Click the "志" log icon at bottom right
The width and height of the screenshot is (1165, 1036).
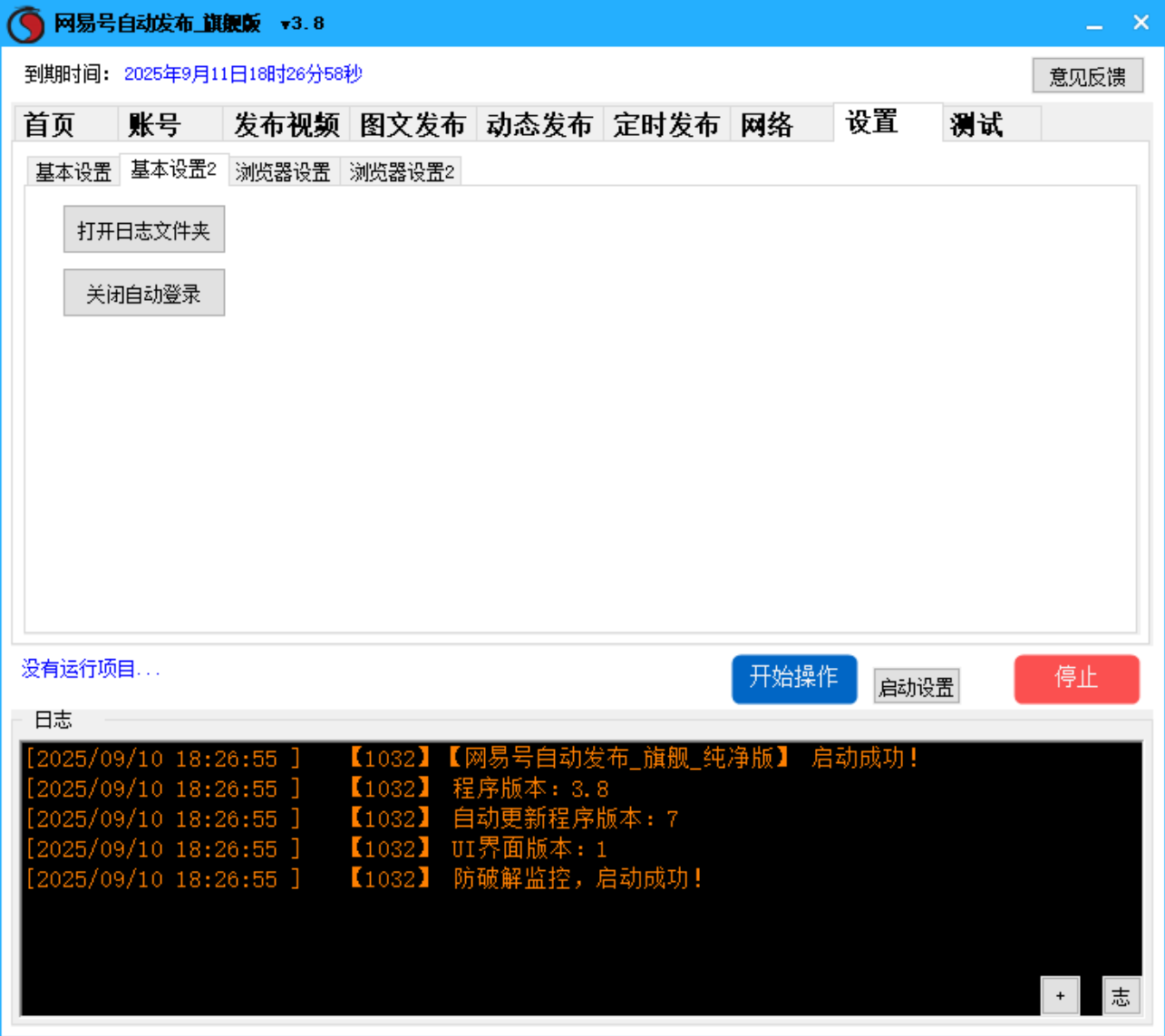pos(1122,994)
